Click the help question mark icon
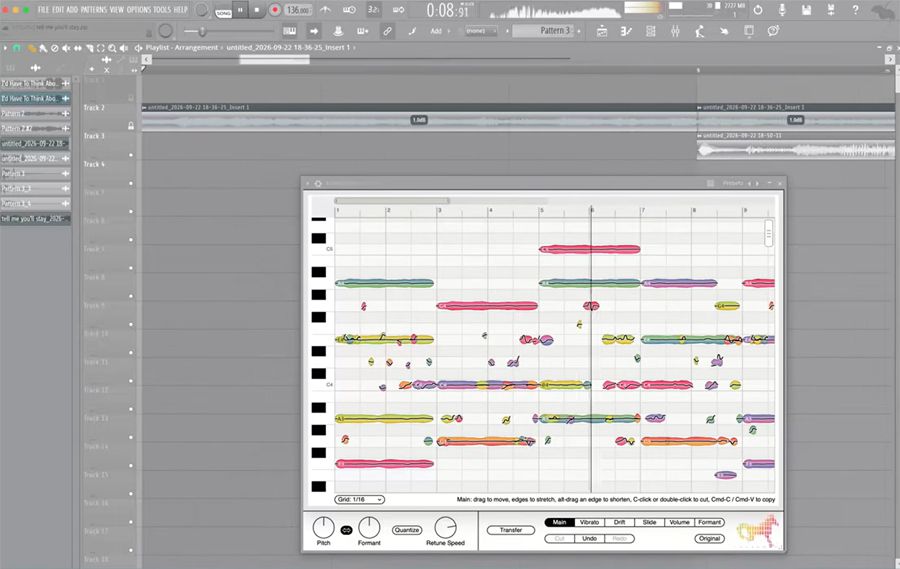The height and width of the screenshot is (569, 900). point(855,10)
